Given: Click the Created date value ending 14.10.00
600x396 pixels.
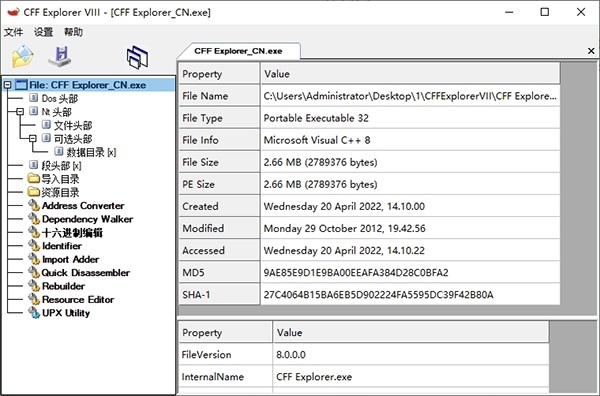Looking at the screenshot, I should [344, 206].
